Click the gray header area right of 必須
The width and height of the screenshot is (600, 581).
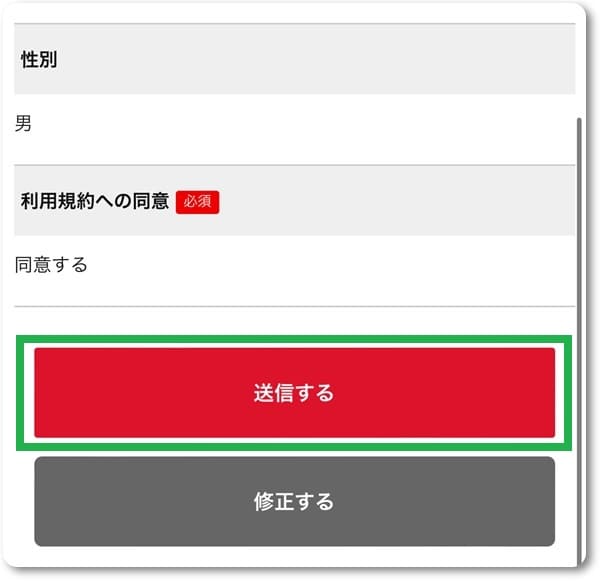tap(396, 201)
